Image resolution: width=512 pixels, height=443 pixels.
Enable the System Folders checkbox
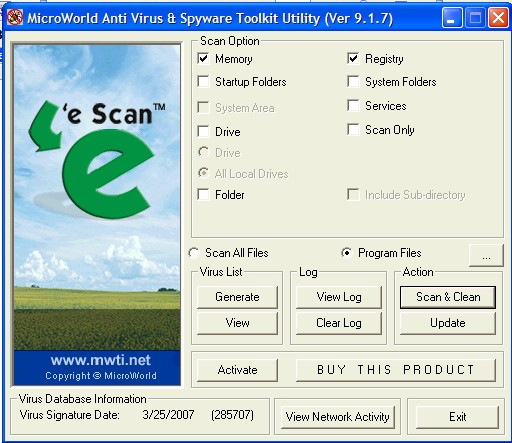[353, 81]
